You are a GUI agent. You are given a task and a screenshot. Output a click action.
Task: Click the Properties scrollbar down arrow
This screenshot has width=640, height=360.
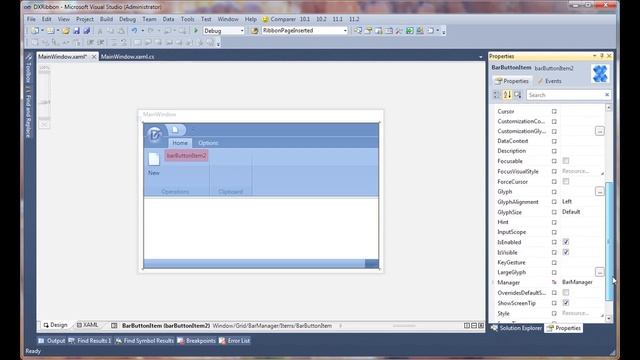point(609,318)
